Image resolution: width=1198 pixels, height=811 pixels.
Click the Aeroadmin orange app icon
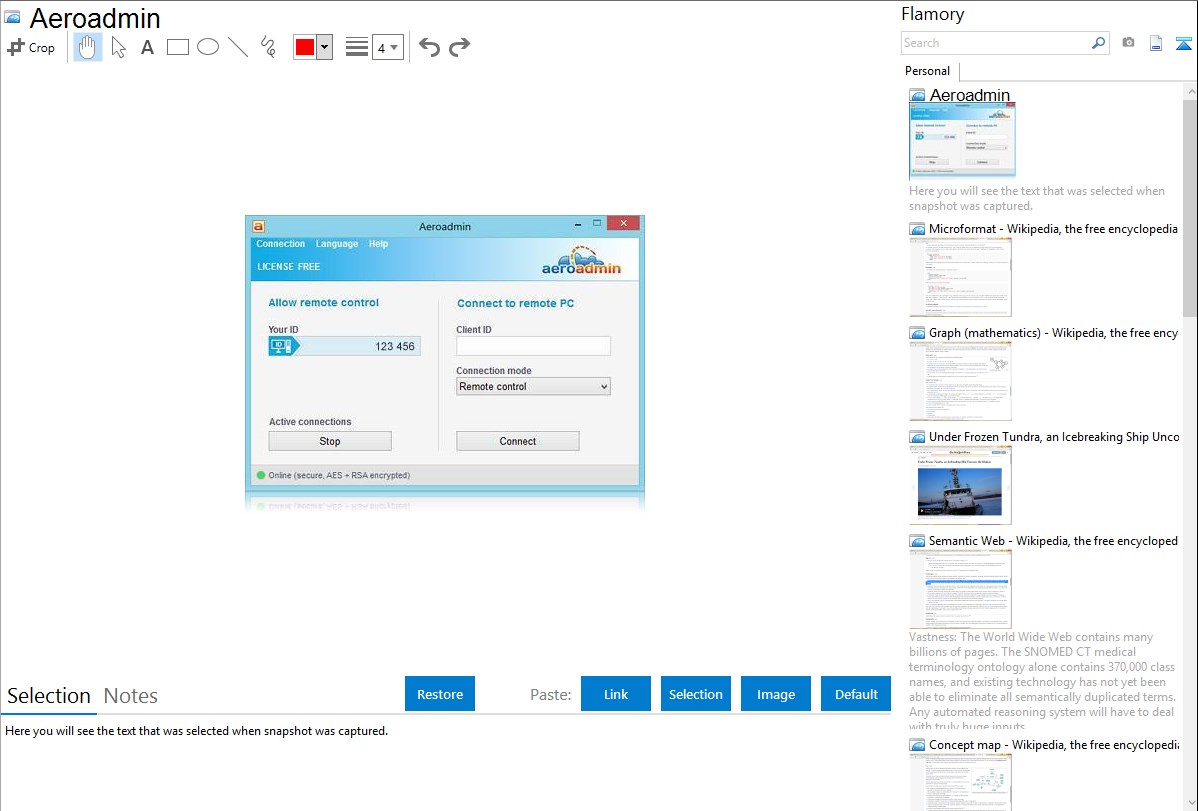pos(258,226)
